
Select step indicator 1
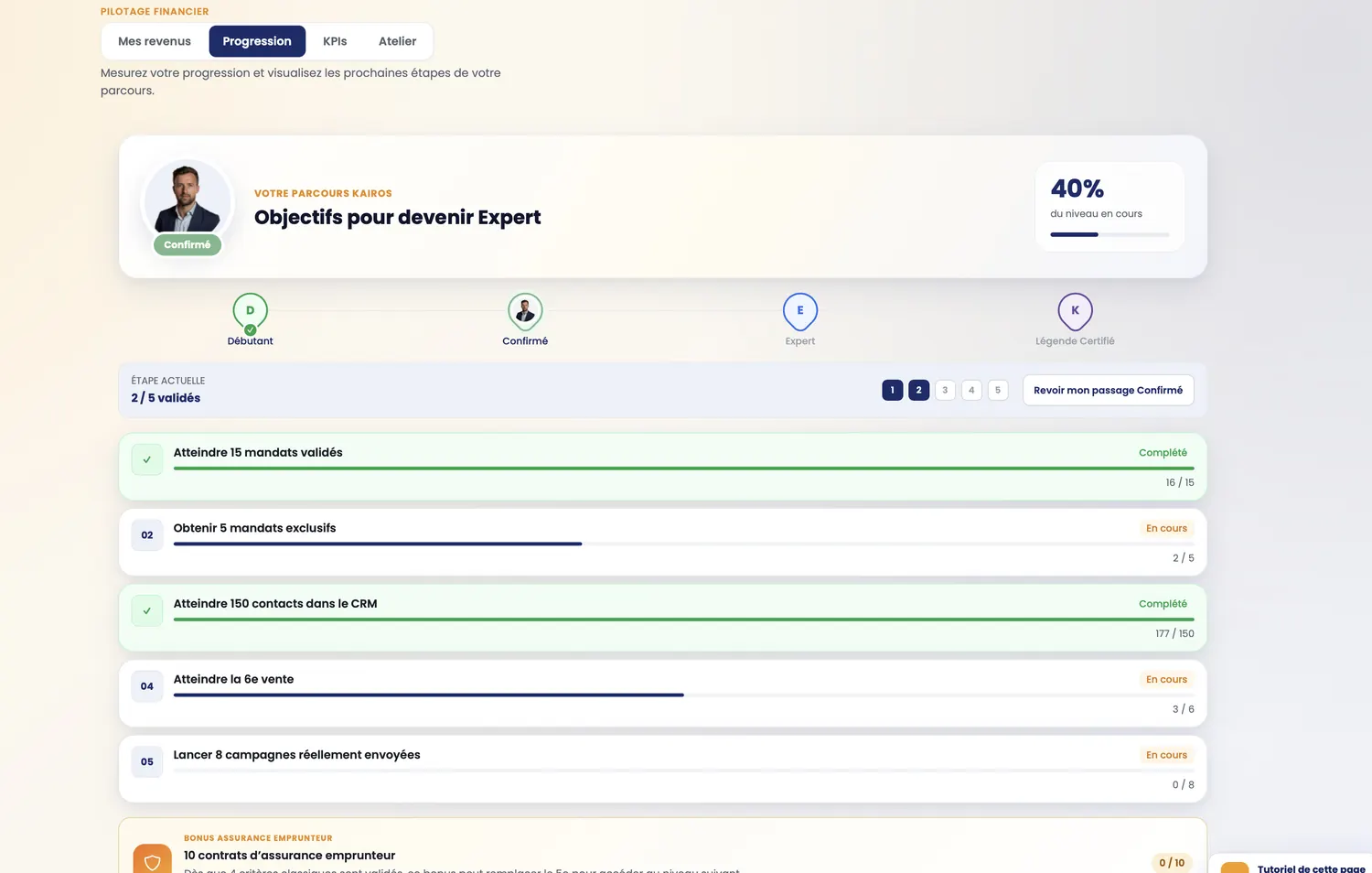tap(893, 390)
